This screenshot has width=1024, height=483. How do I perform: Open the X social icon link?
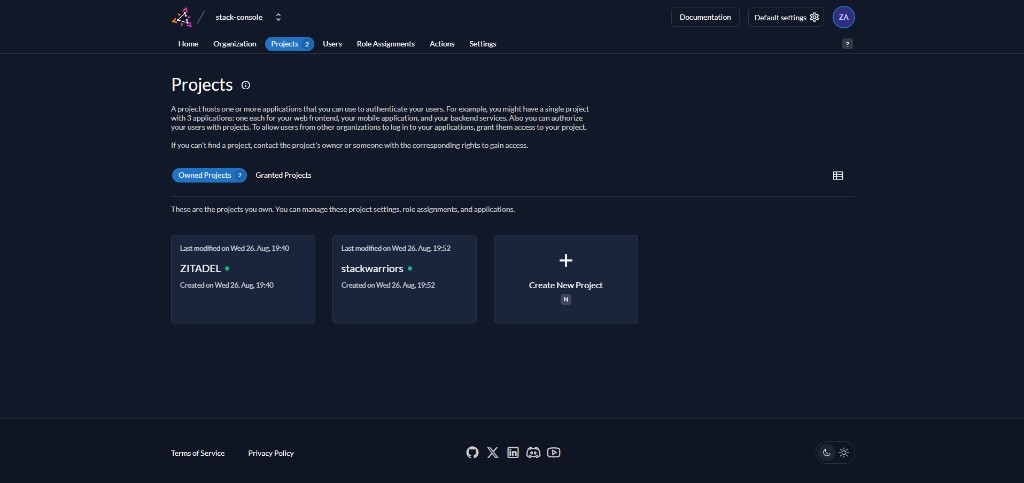coord(492,452)
